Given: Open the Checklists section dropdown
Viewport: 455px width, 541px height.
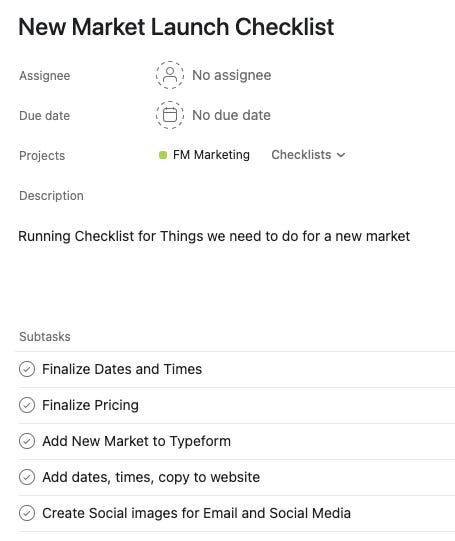Looking at the screenshot, I should pyautogui.click(x=308, y=155).
